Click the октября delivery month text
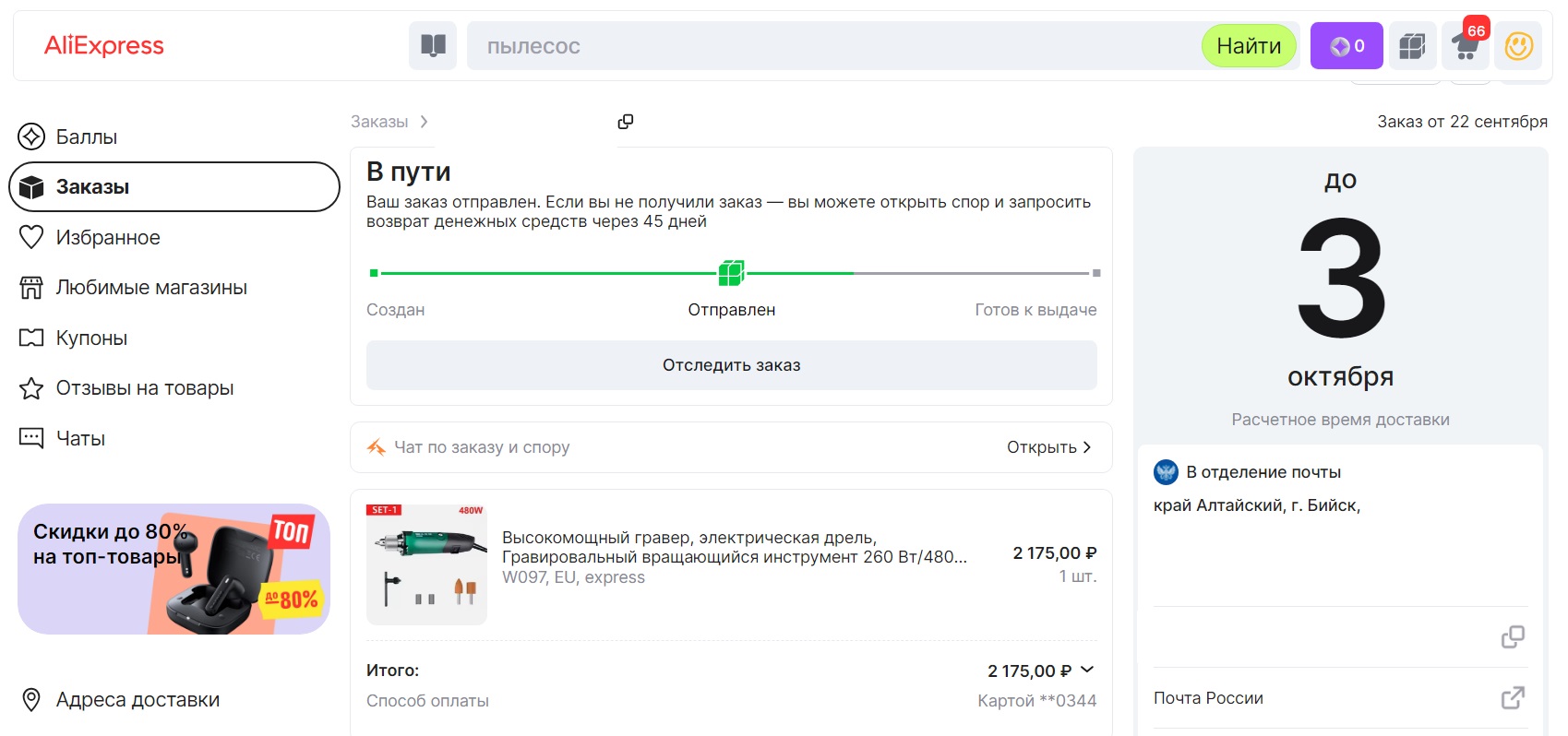 coord(1341,376)
